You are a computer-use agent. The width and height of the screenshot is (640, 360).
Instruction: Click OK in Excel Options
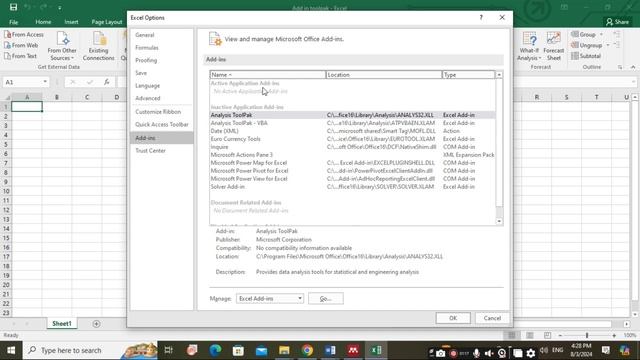pos(453,318)
